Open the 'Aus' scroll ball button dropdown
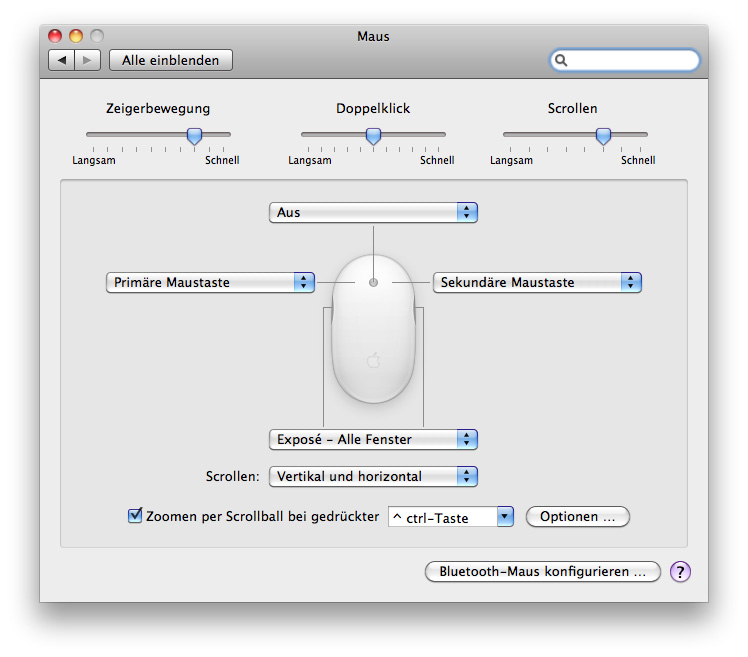748x657 pixels. point(373,212)
